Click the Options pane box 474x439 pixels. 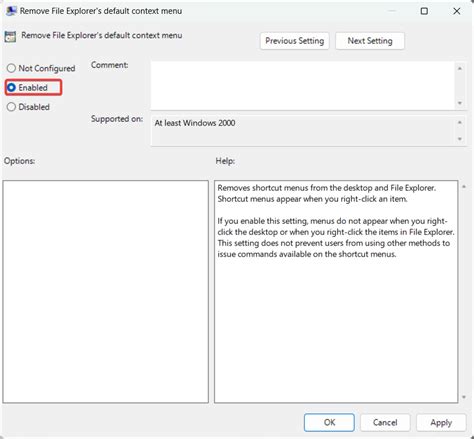click(x=106, y=292)
